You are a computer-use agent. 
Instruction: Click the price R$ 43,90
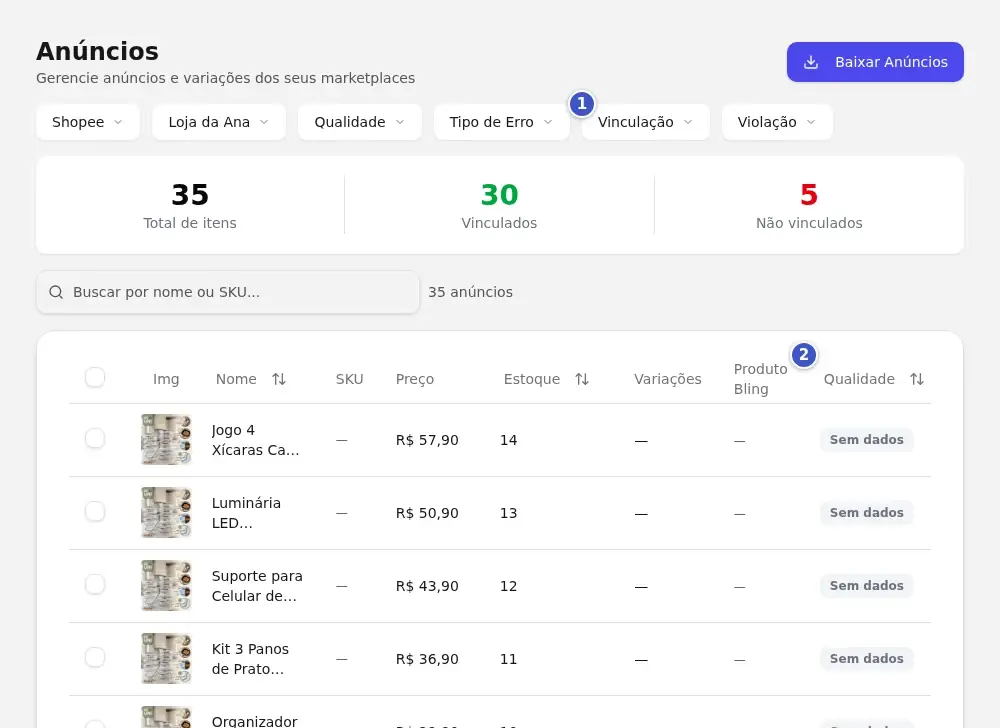[x=427, y=586]
